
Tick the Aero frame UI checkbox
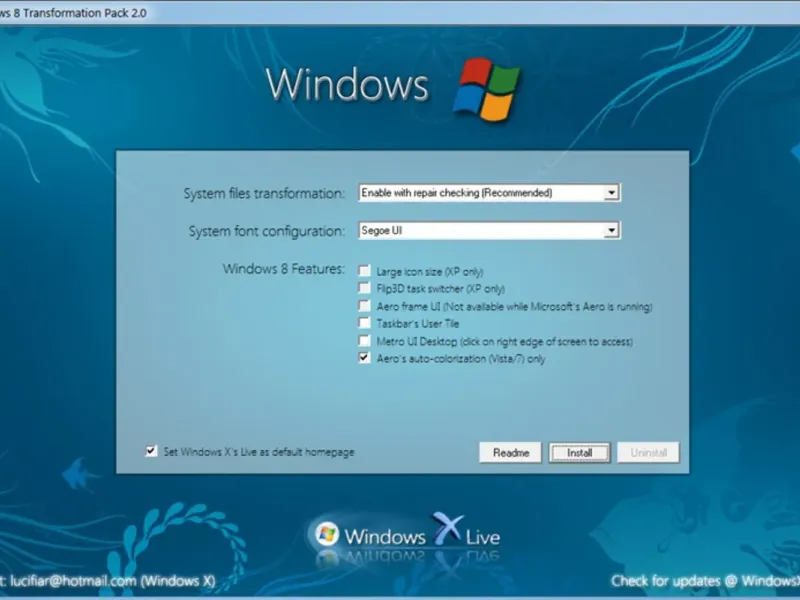364,306
